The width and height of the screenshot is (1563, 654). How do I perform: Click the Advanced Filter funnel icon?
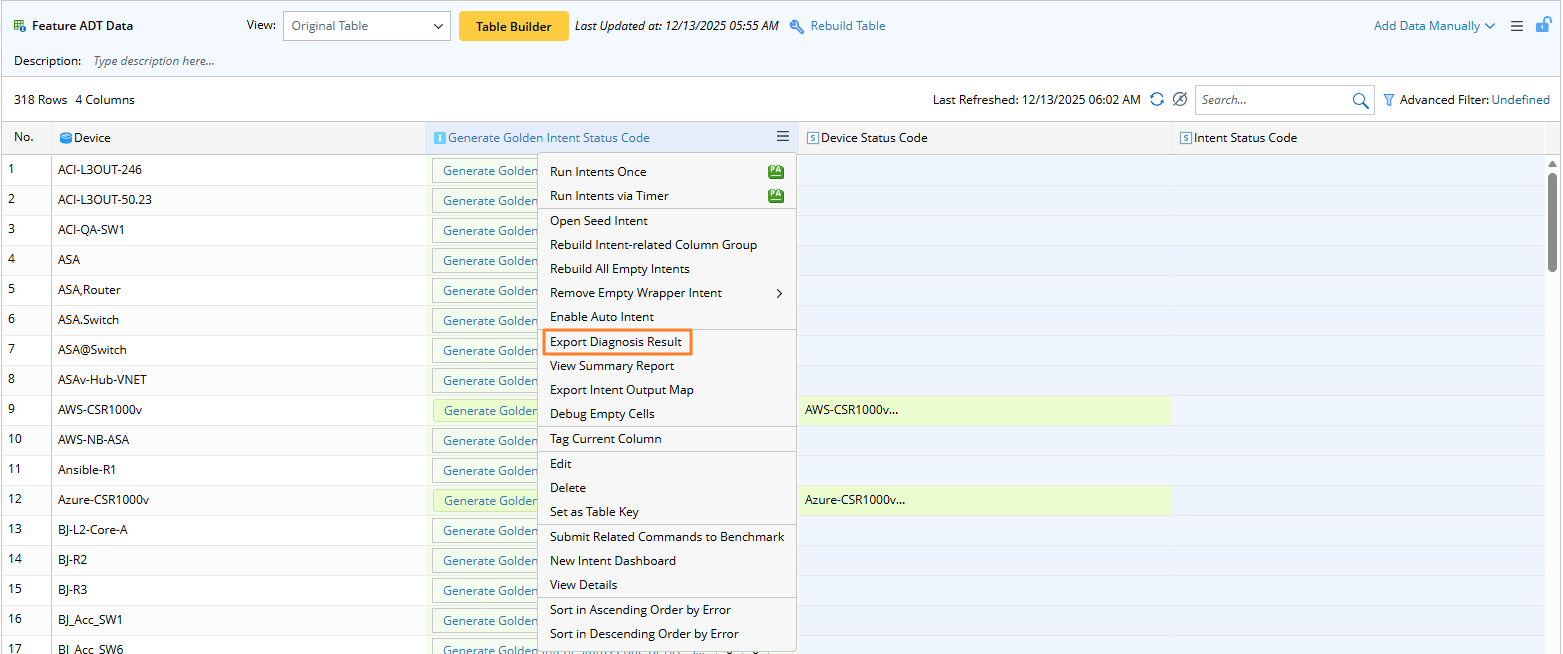[x=1388, y=100]
